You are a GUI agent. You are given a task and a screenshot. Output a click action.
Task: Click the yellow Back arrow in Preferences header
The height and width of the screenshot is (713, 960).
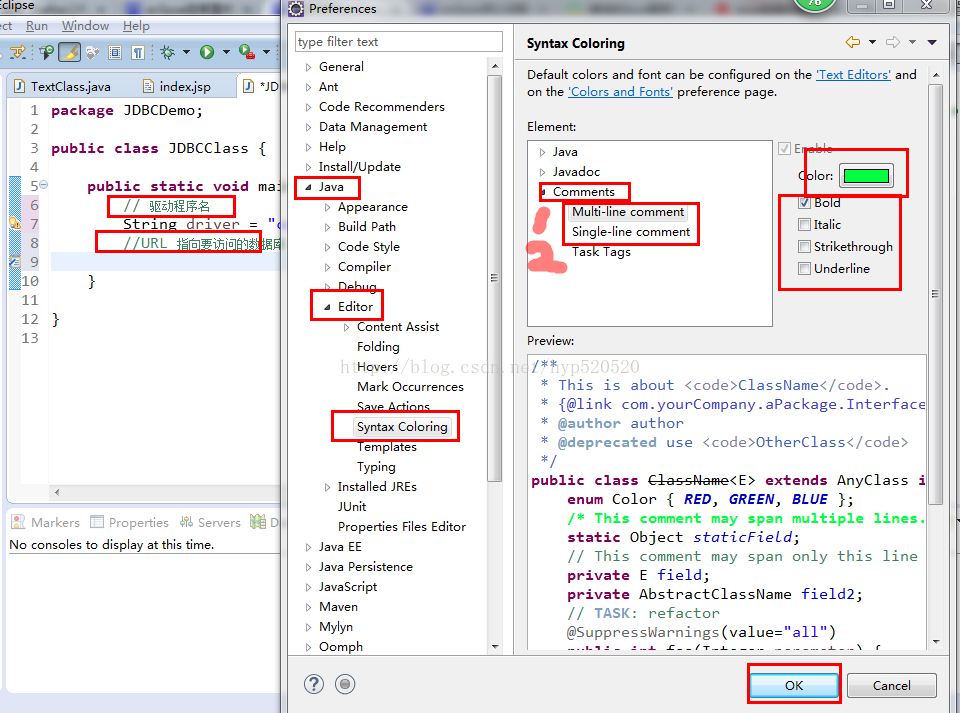tap(852, 42)
